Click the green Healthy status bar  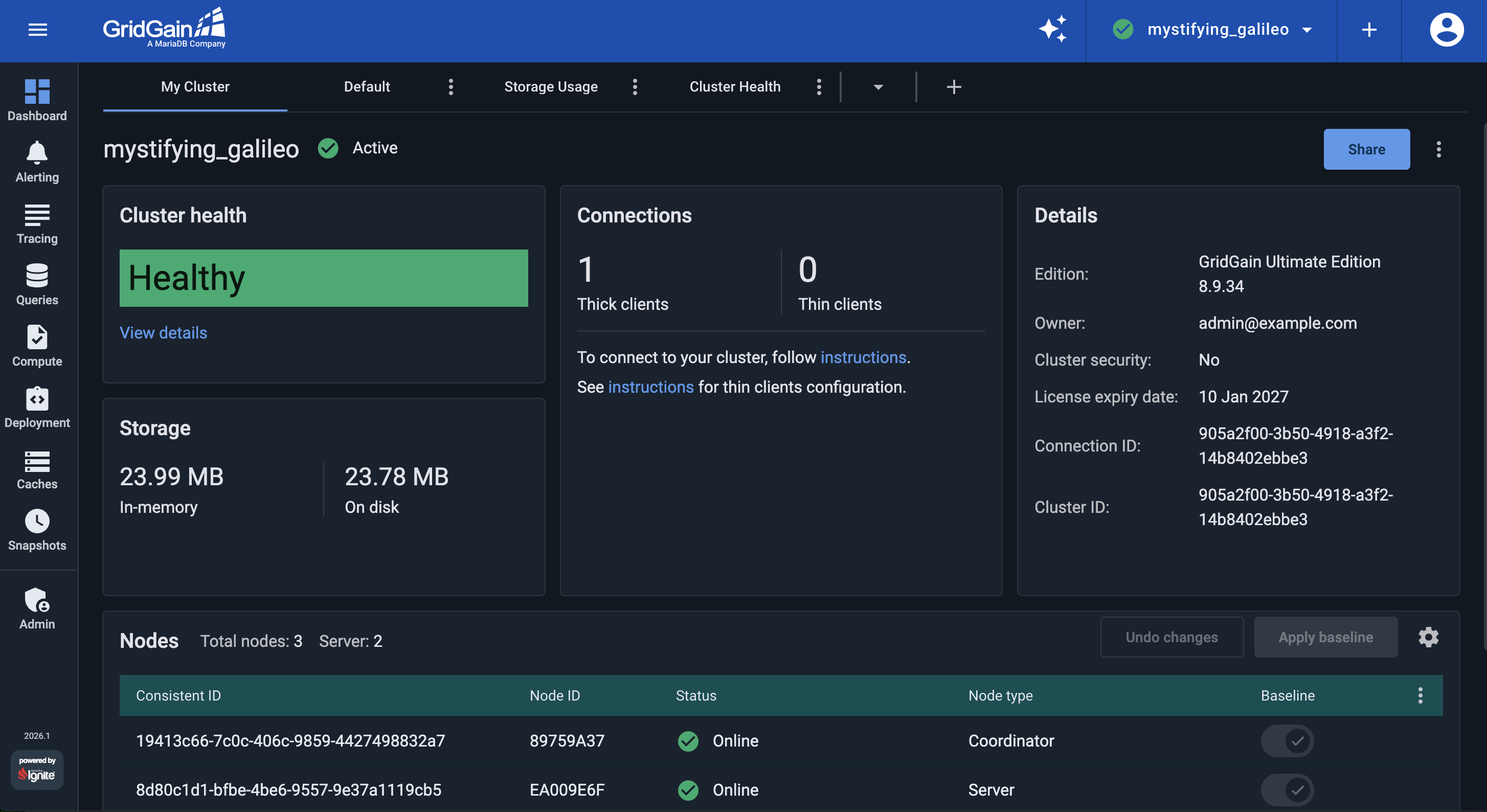point(323,278)
